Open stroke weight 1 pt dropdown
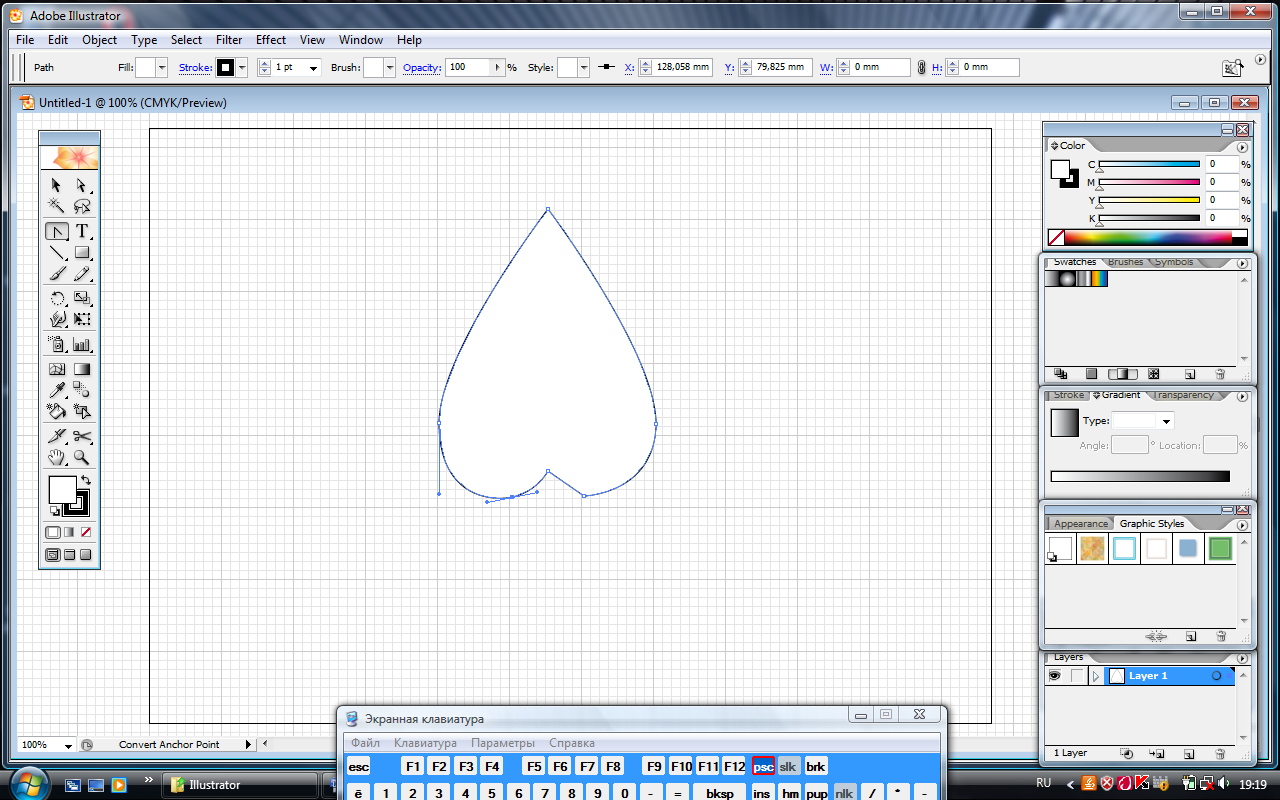The width and height of the screenshot is (1280, 800). coord(313,68)
